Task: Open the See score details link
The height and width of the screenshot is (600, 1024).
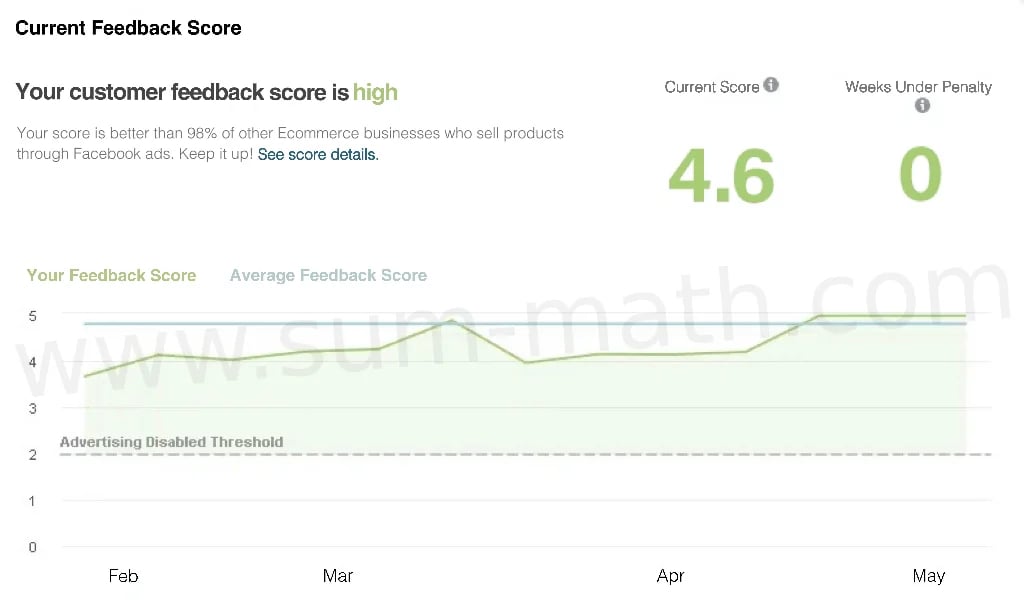Action: point(318,155)
